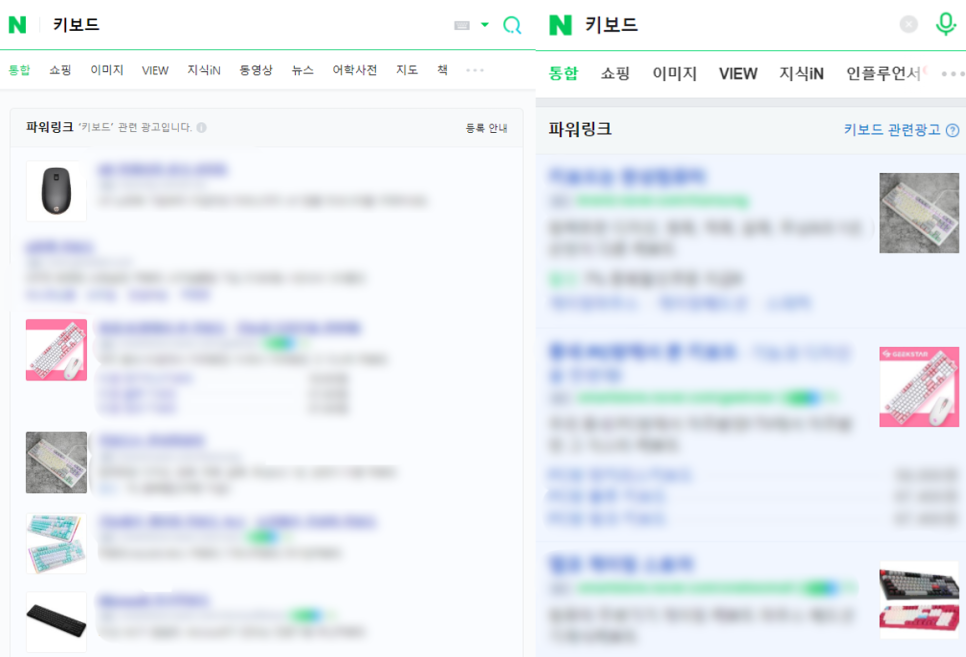Viewport: 966px width, 657px height.
Task: Open the 책 tab
Action: click(x=442, y=70)
